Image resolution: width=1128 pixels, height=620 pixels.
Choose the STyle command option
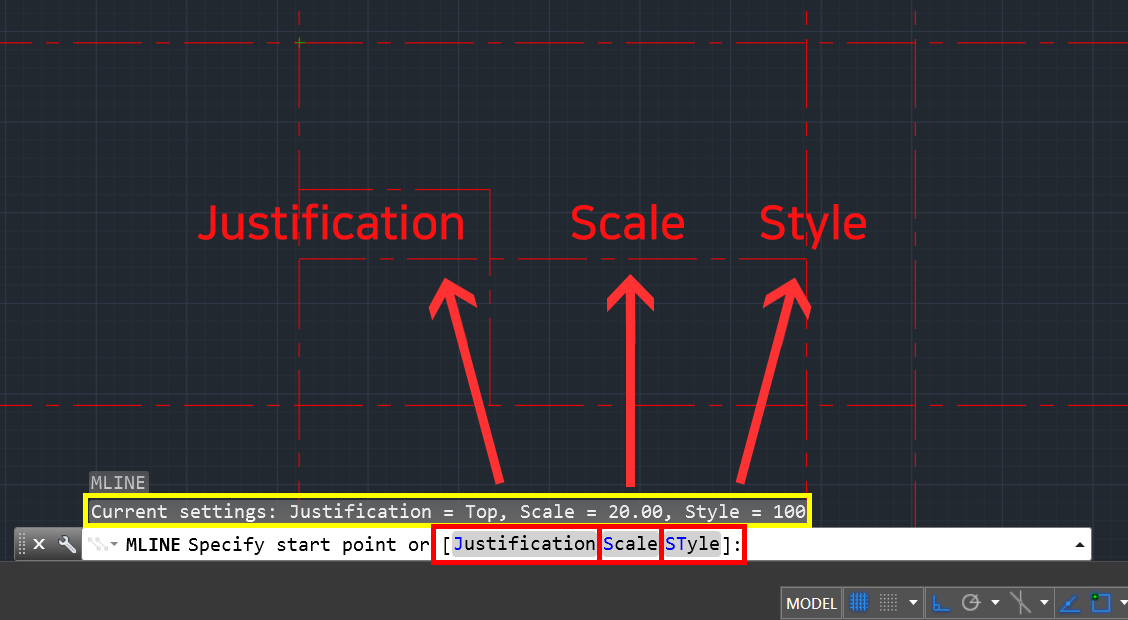pyautogui.click(x=692, y=544)
